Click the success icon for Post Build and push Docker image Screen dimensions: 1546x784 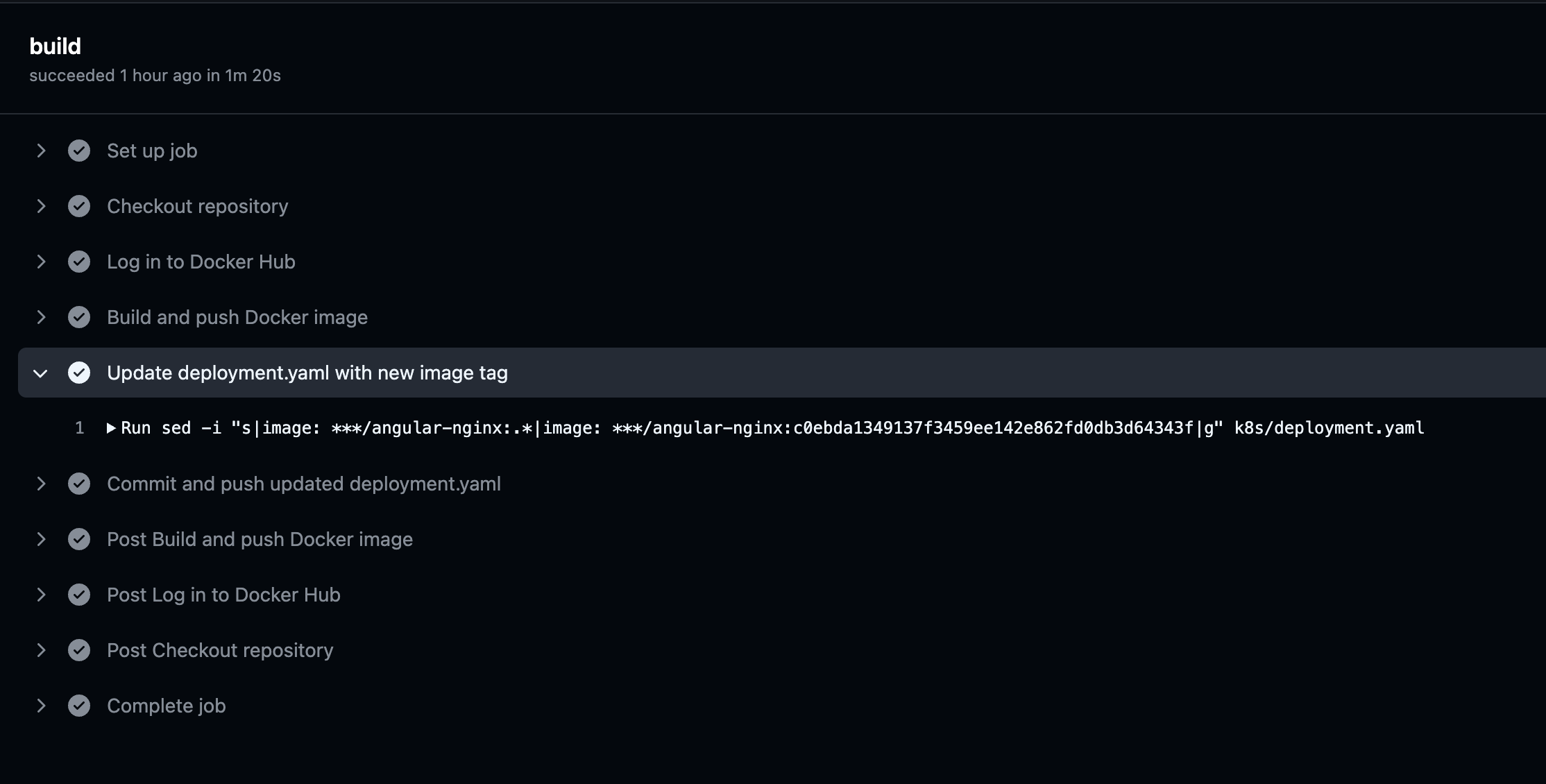79,539
